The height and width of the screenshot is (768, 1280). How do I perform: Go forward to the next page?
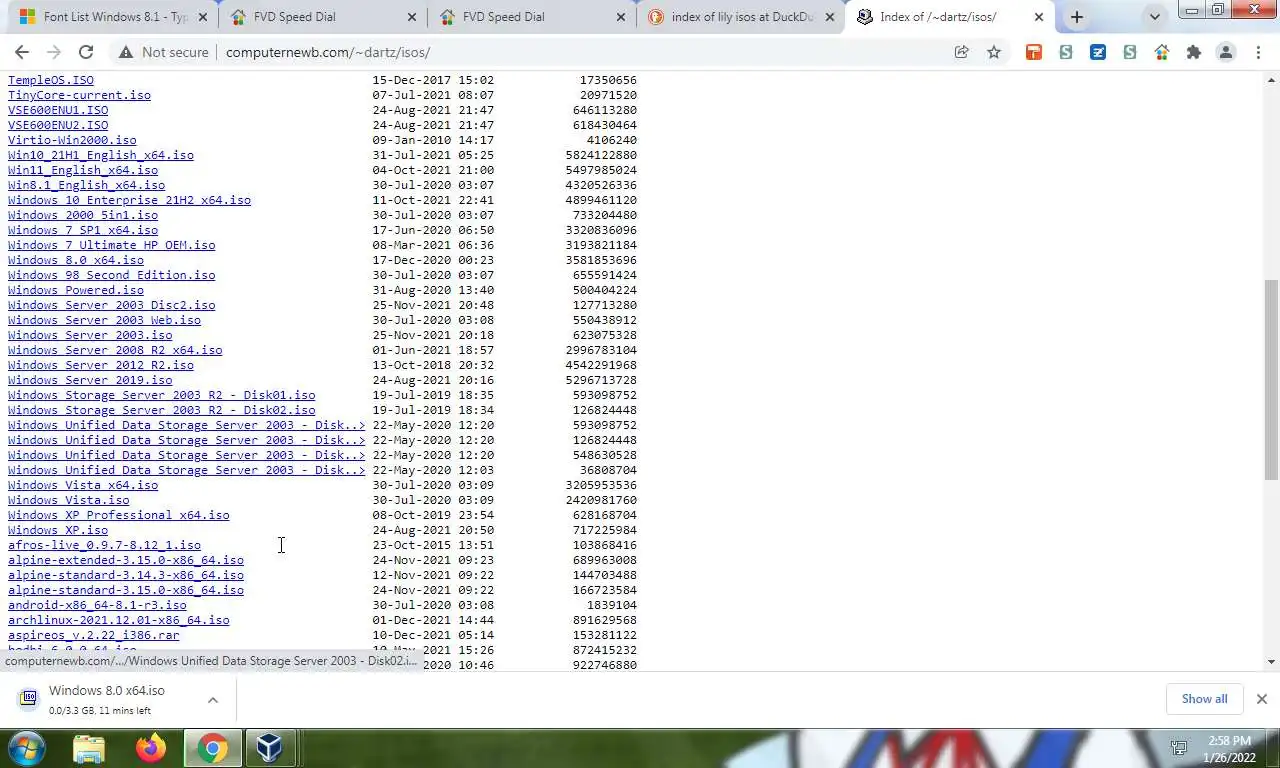coord(54,52)
